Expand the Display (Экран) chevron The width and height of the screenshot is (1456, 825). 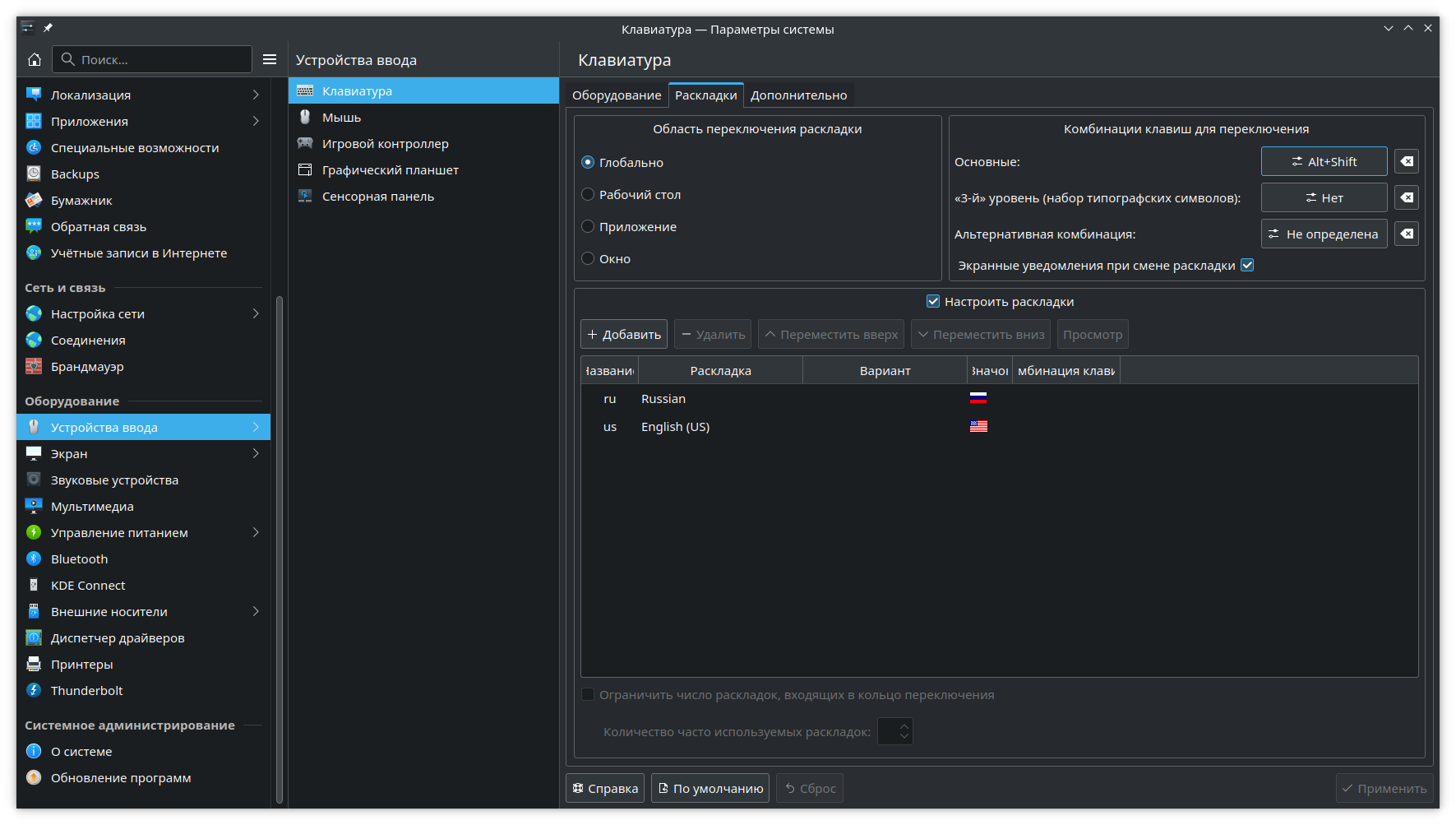coord(256,453)
